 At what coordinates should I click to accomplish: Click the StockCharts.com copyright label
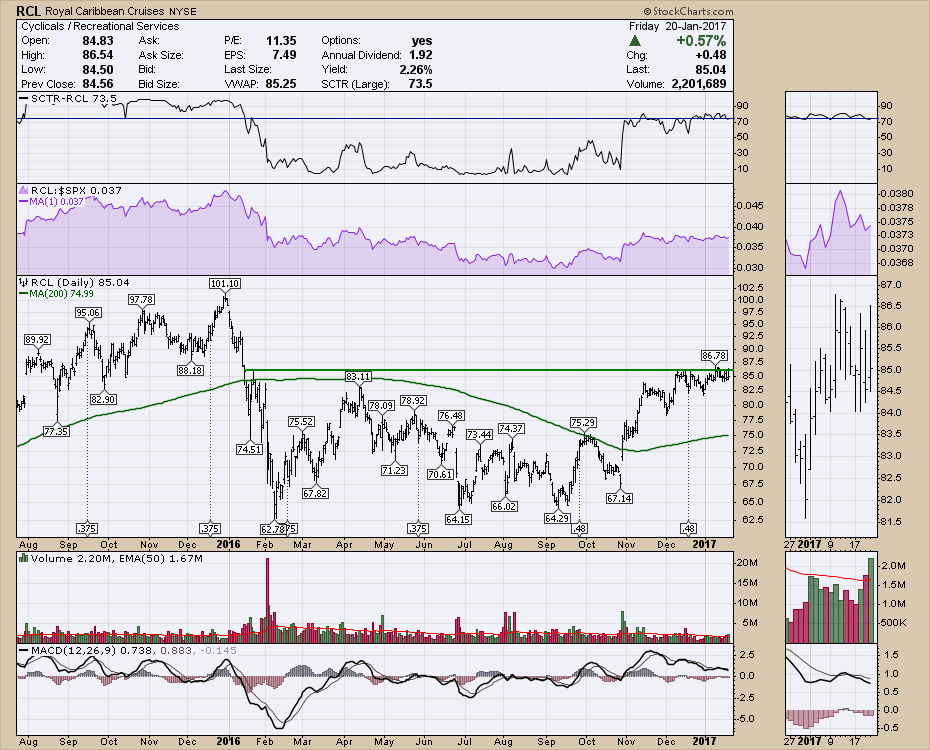(x=688, y=11)
